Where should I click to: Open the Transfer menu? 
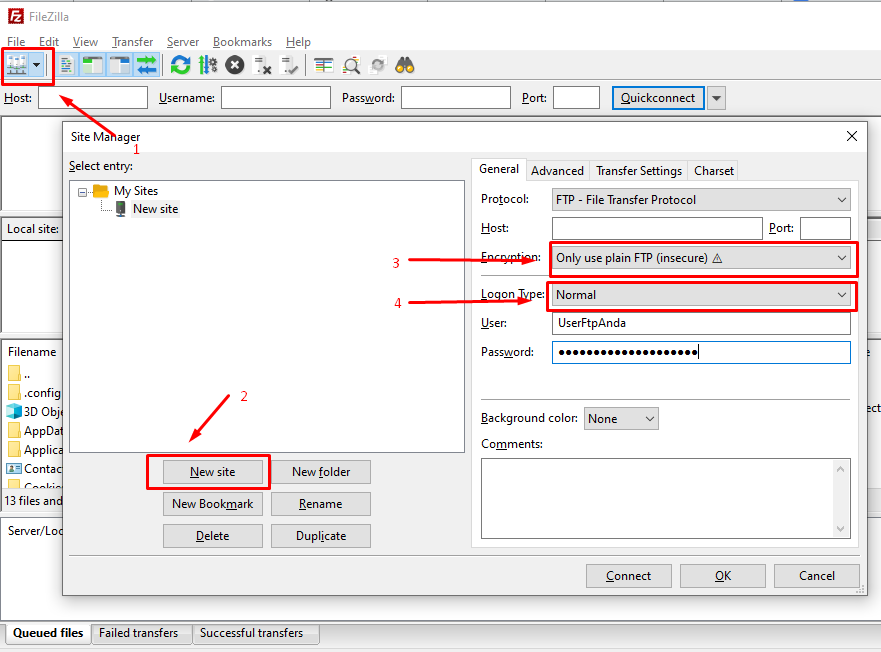point(132,42)
